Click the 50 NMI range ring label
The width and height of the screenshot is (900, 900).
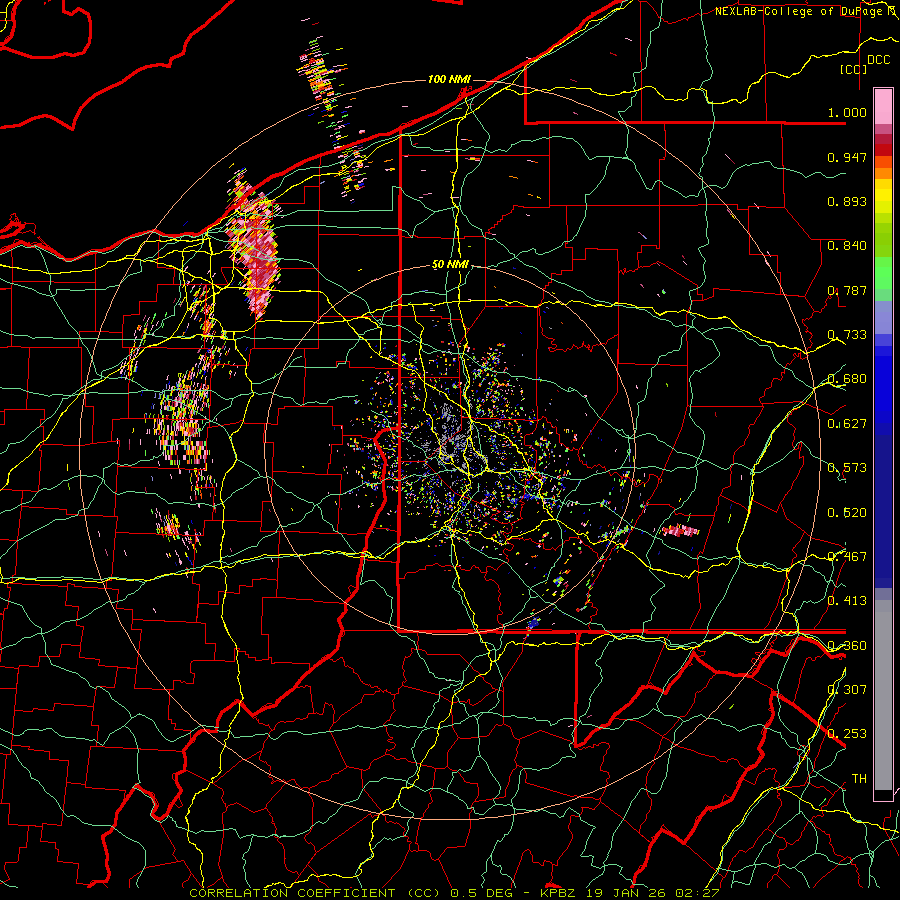click(450, 264)
